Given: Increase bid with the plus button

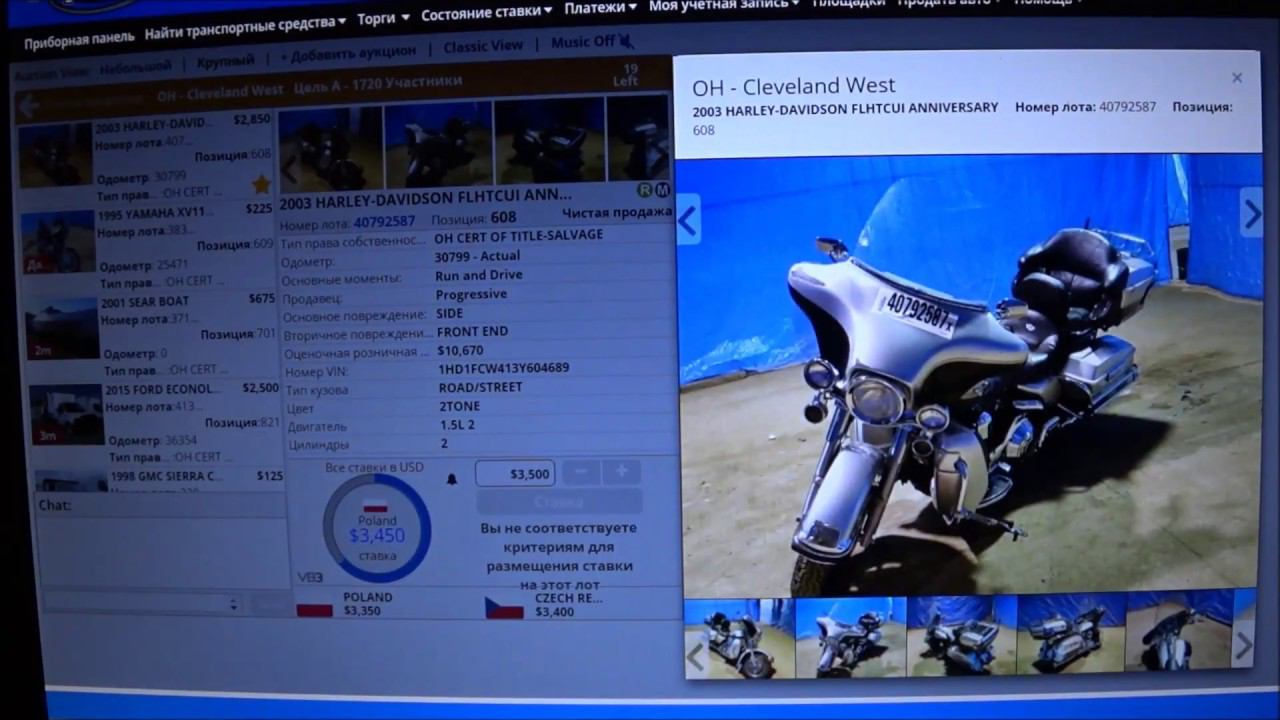Looking at the screenshot, I should (621, 472).
